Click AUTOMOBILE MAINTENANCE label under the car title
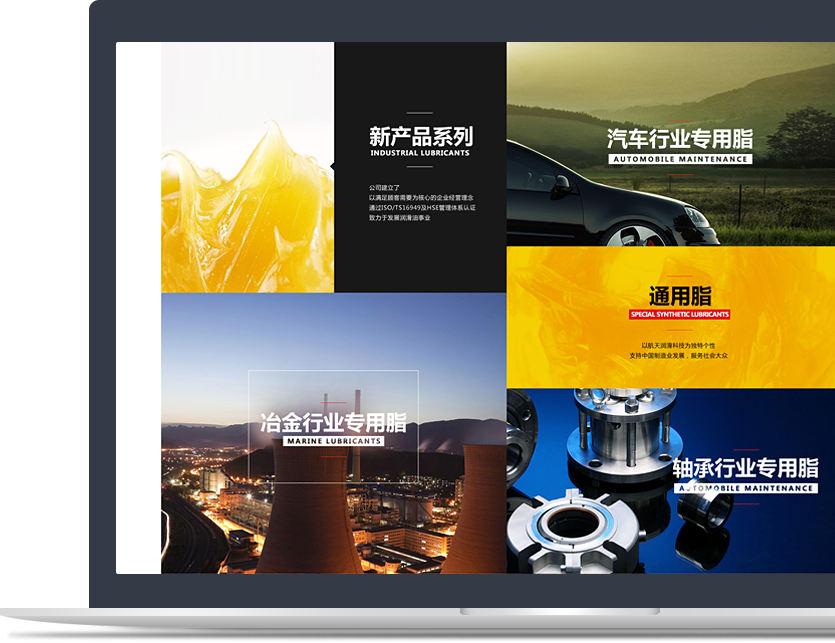 click(680, 159)
